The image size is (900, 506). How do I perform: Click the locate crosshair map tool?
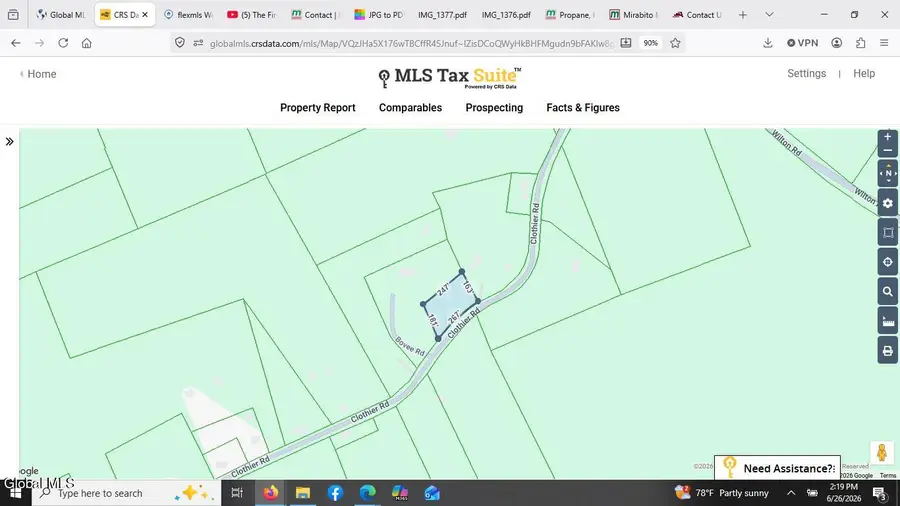point(887,262)
